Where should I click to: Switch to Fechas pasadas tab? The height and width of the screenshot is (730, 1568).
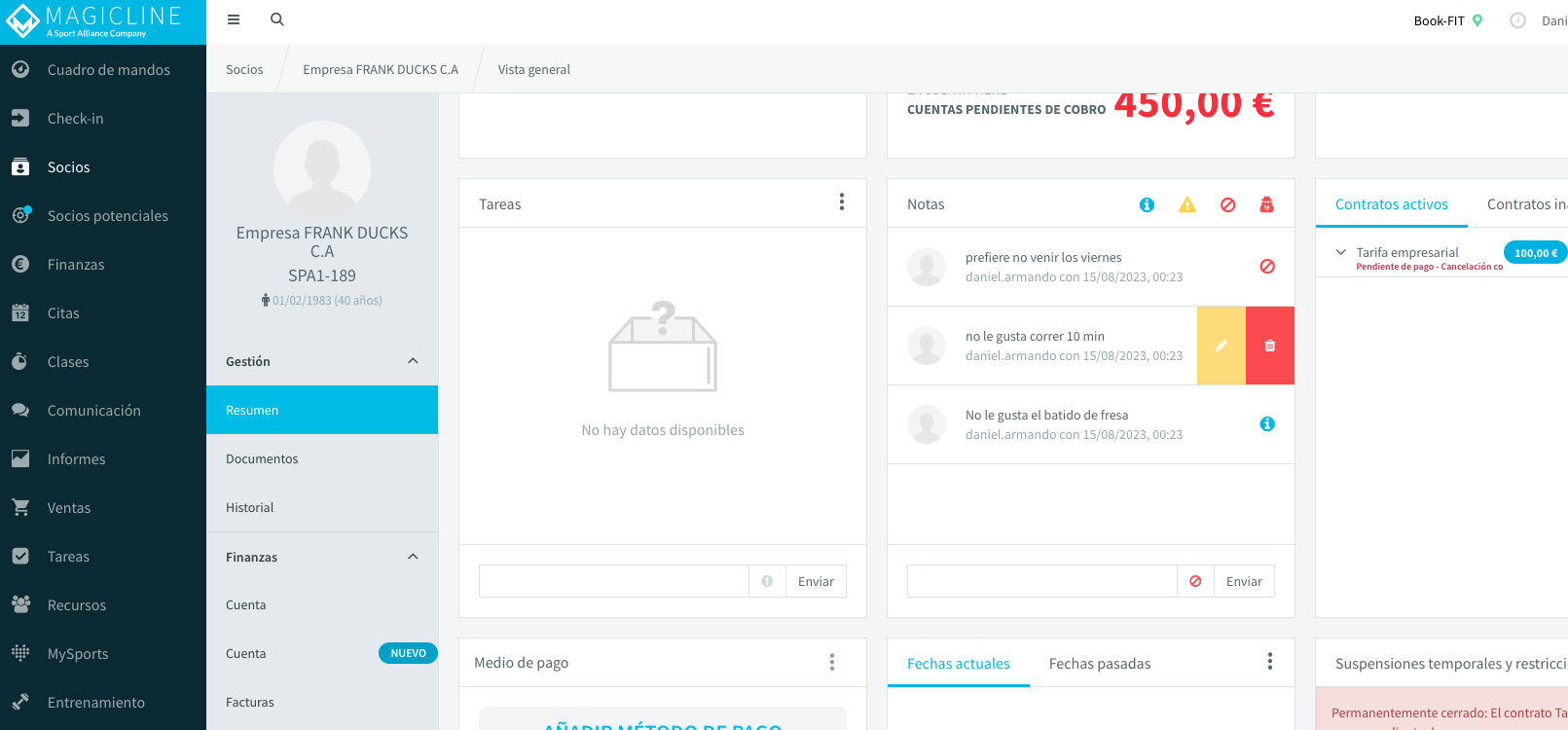pos(1100,664)
